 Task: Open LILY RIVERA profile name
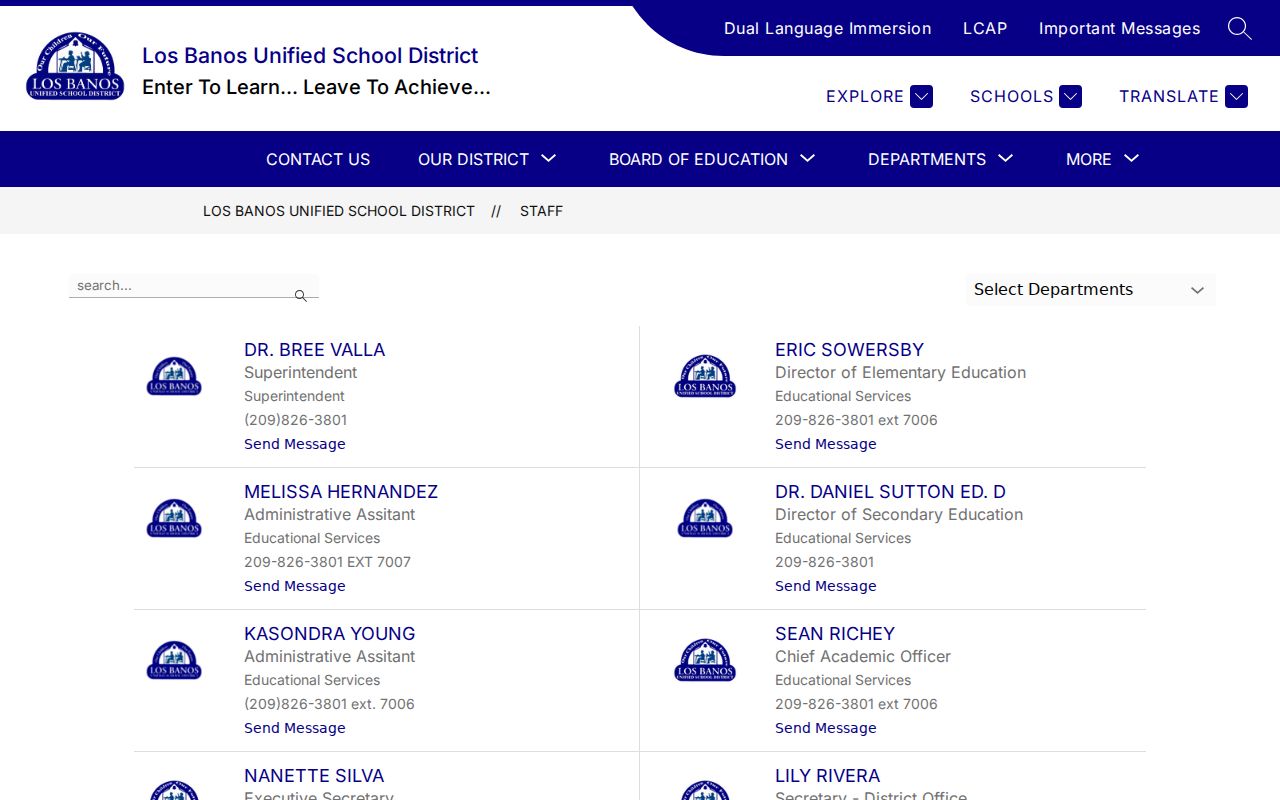point(827,776)
